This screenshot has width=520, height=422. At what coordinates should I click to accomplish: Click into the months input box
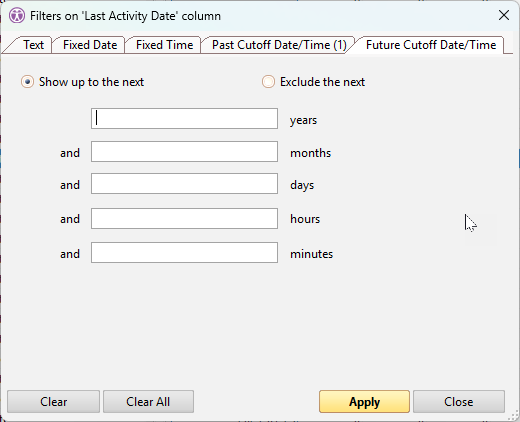(184, 152)
